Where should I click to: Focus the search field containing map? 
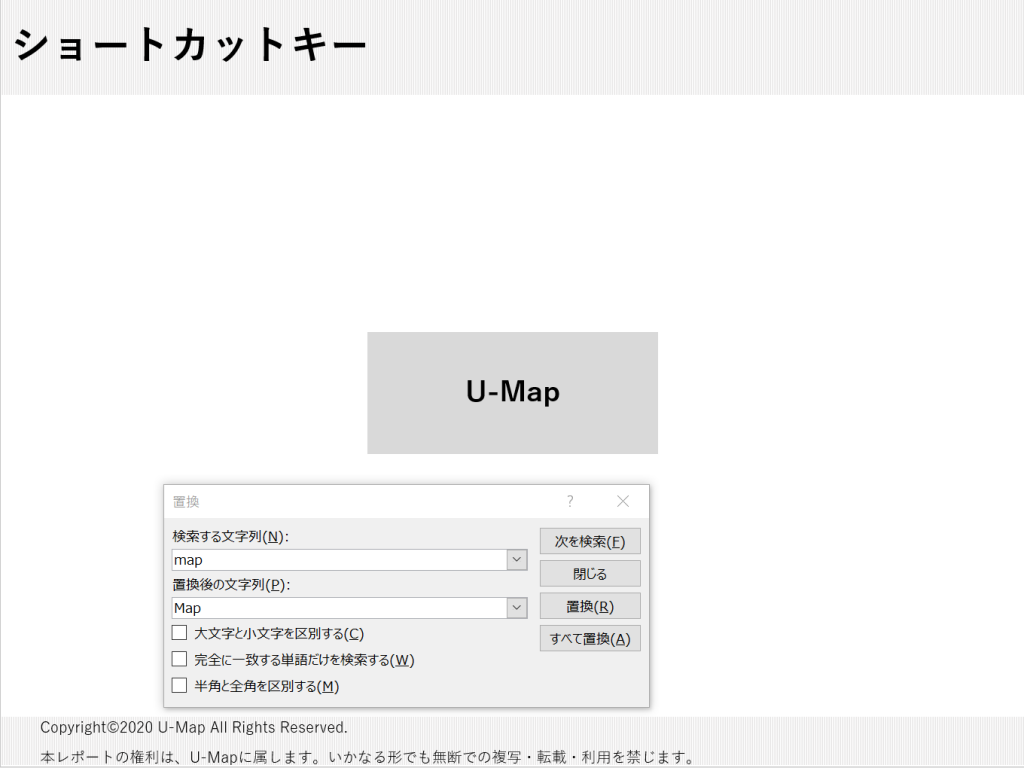[x=340, y=560]
